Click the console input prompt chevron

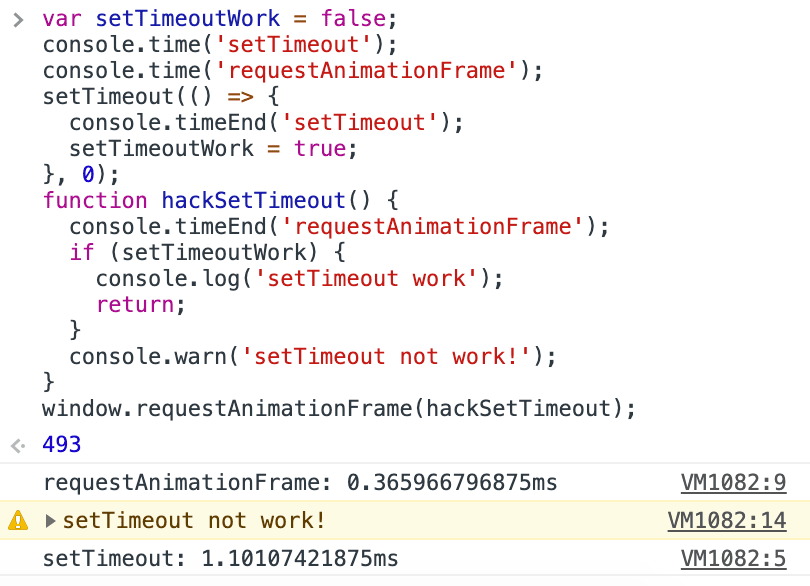tap(18, 20)
